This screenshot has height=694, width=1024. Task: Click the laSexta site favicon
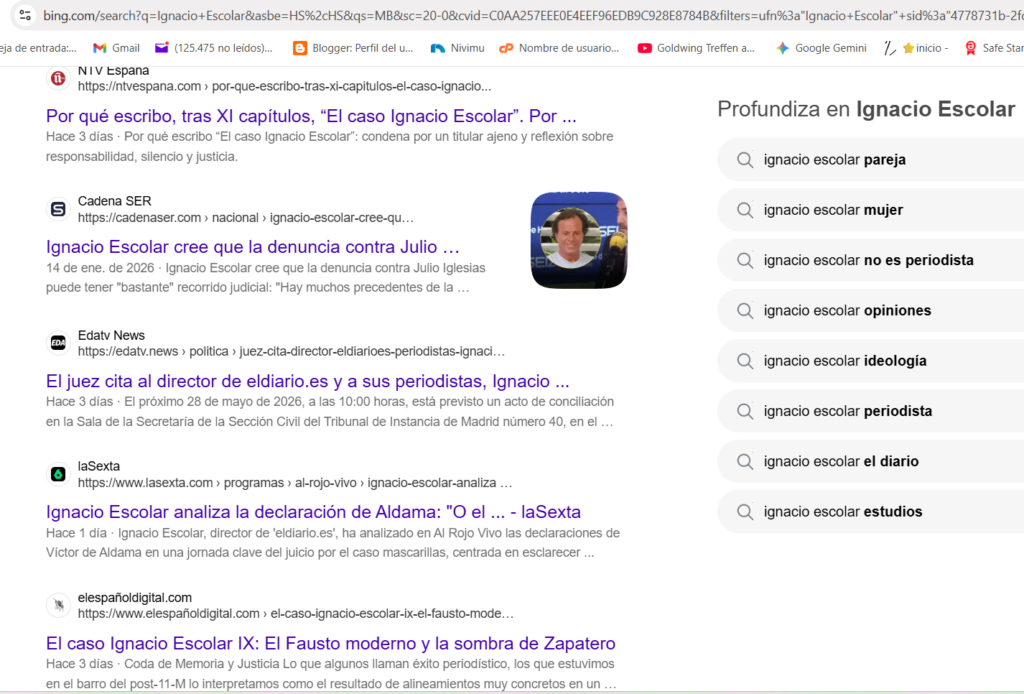pos(58,474)
